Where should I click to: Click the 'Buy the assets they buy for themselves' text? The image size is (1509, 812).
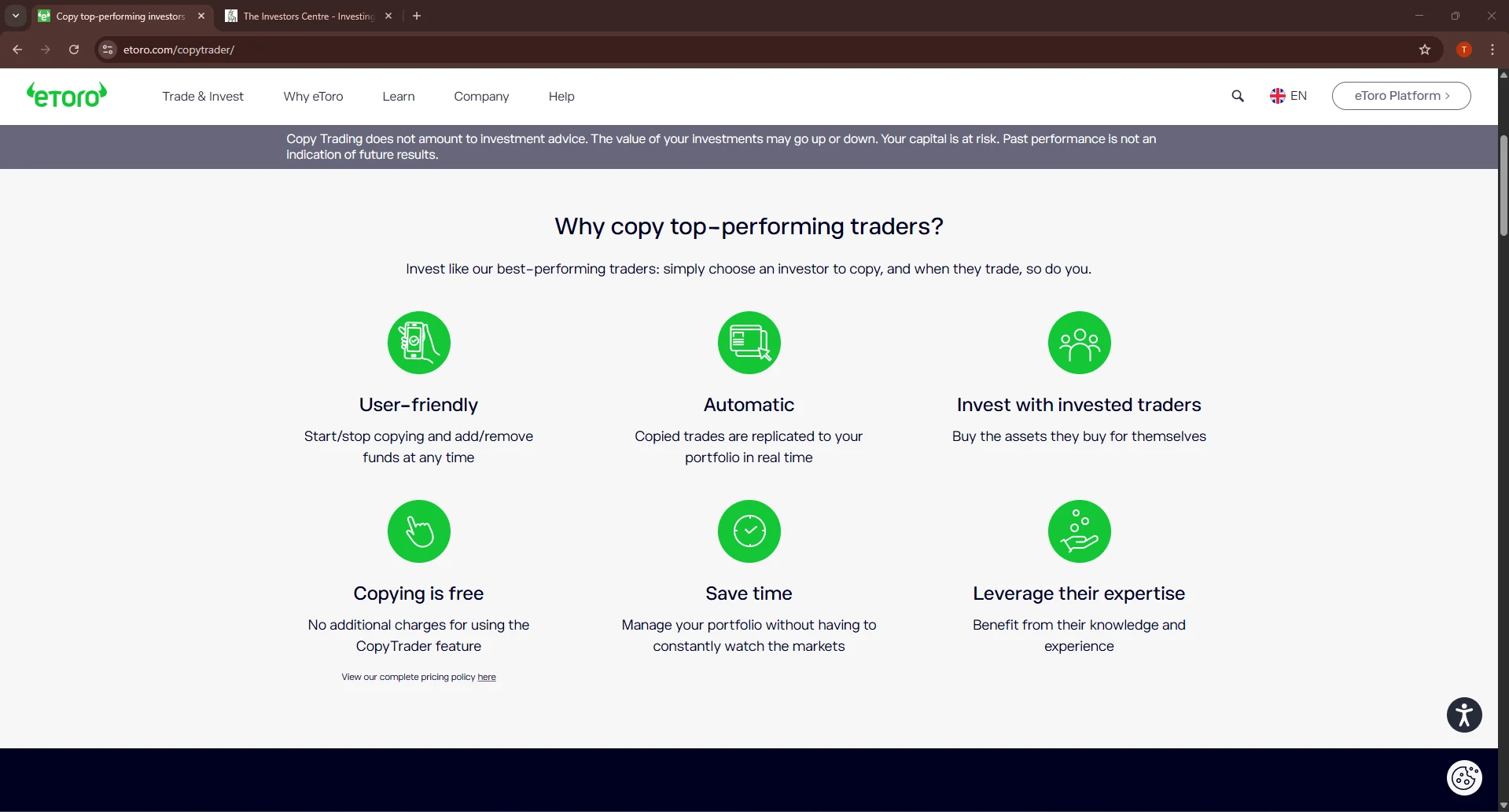click(x=1079, y=436)
